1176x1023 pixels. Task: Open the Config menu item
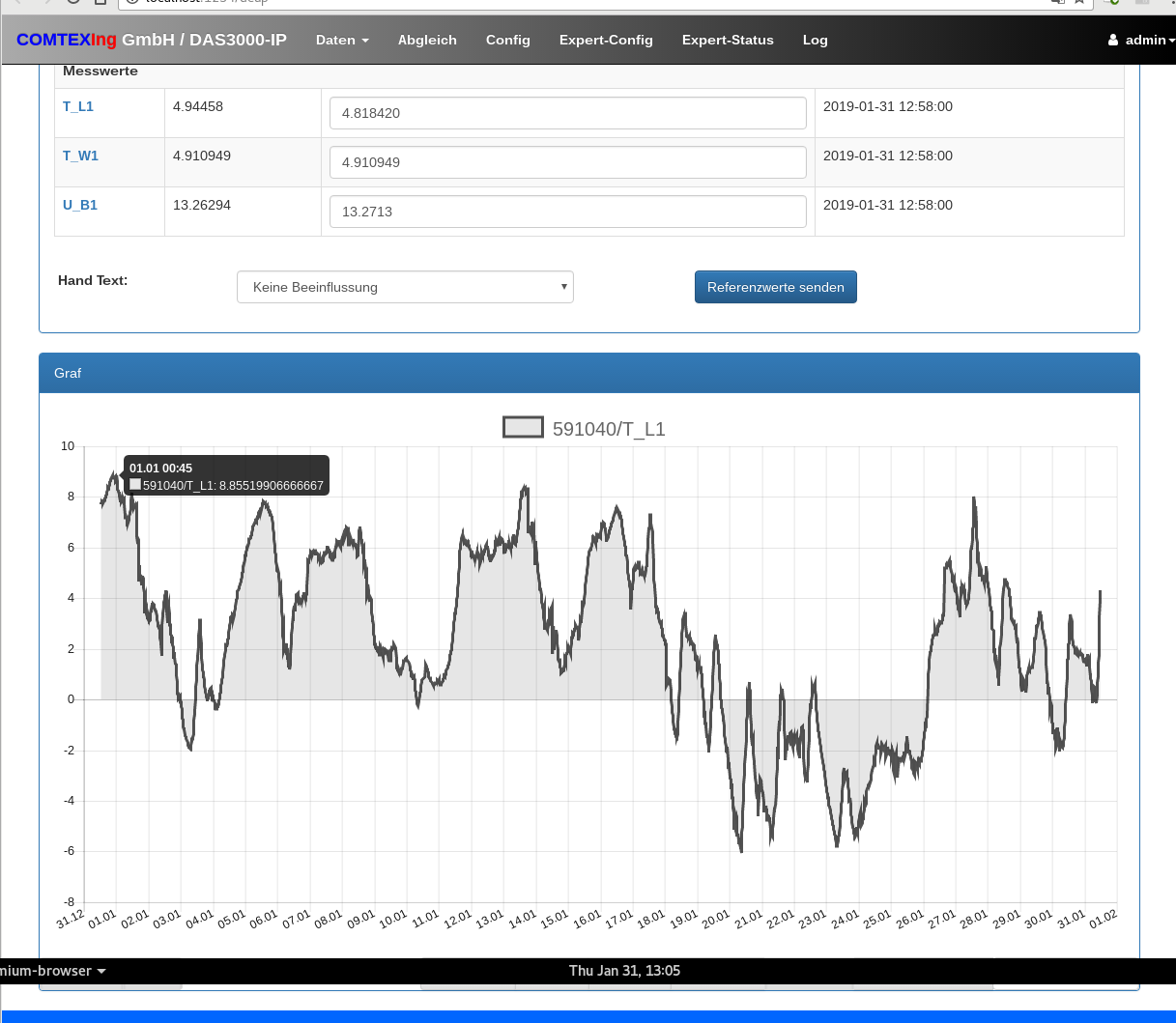(508, 41)
